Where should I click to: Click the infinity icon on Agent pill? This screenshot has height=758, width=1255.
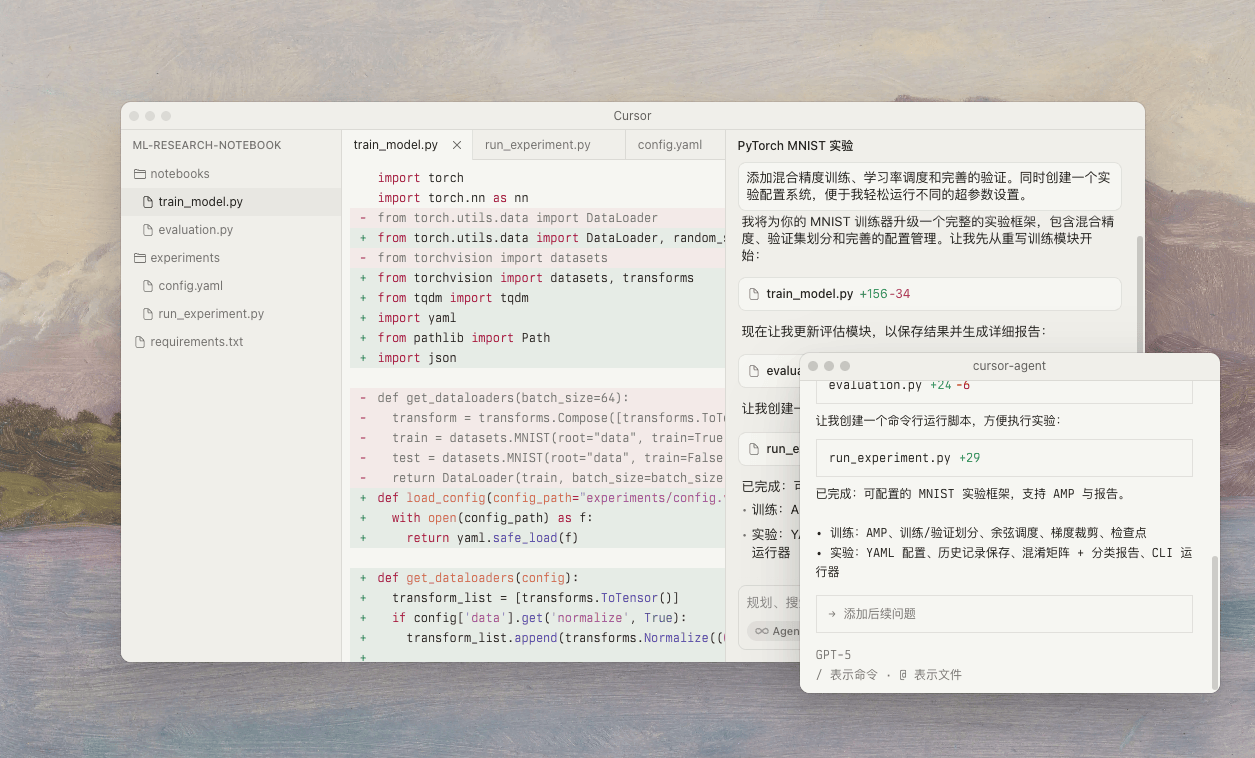762,631
